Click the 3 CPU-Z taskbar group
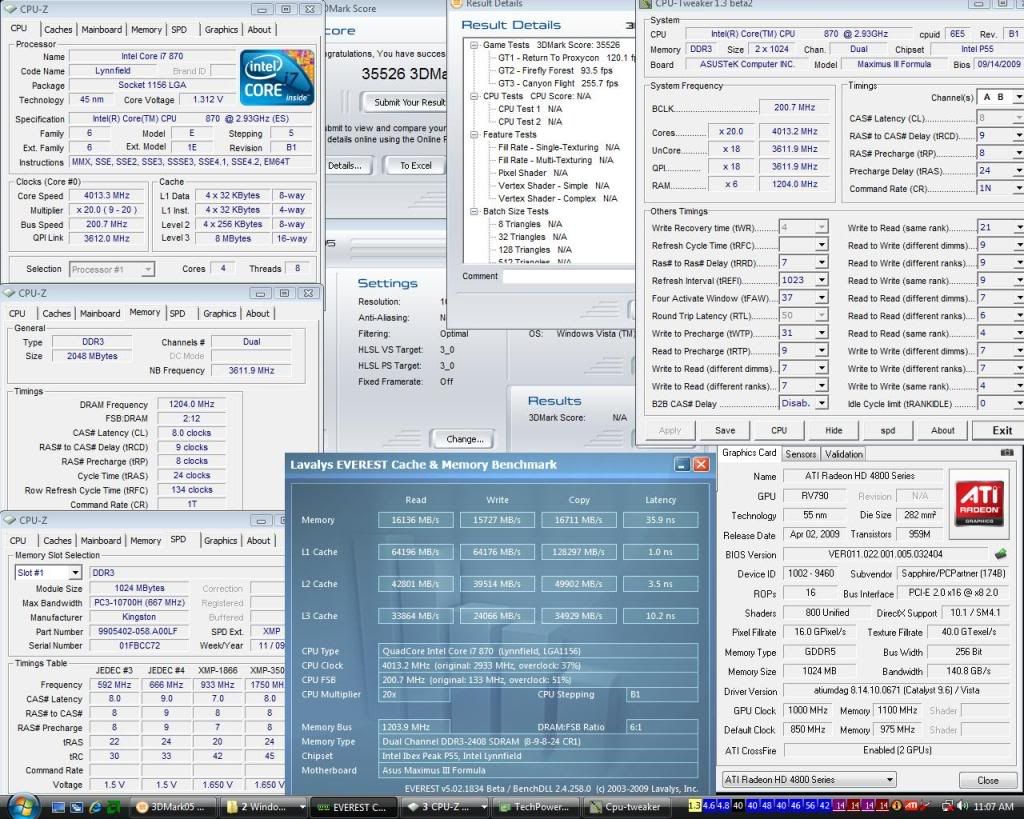 tap(446, 807)
